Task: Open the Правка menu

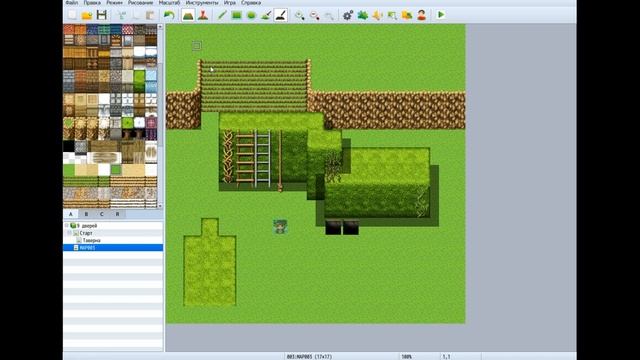Action: point(92,2)
